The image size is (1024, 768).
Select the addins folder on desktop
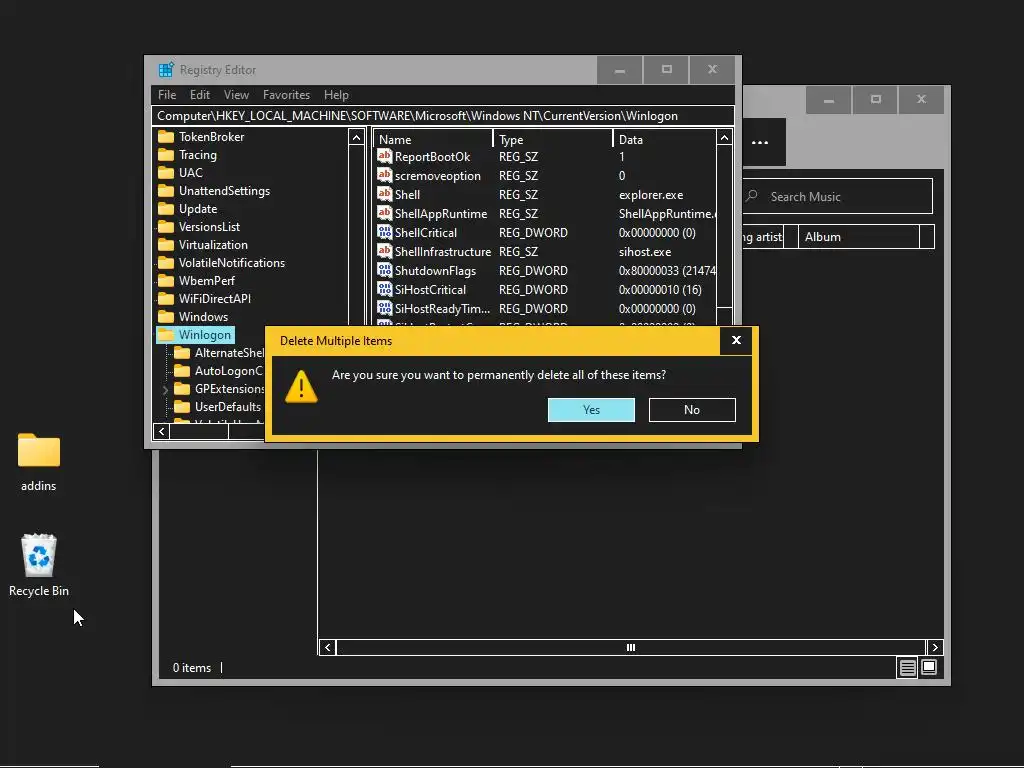click(39, 462)
